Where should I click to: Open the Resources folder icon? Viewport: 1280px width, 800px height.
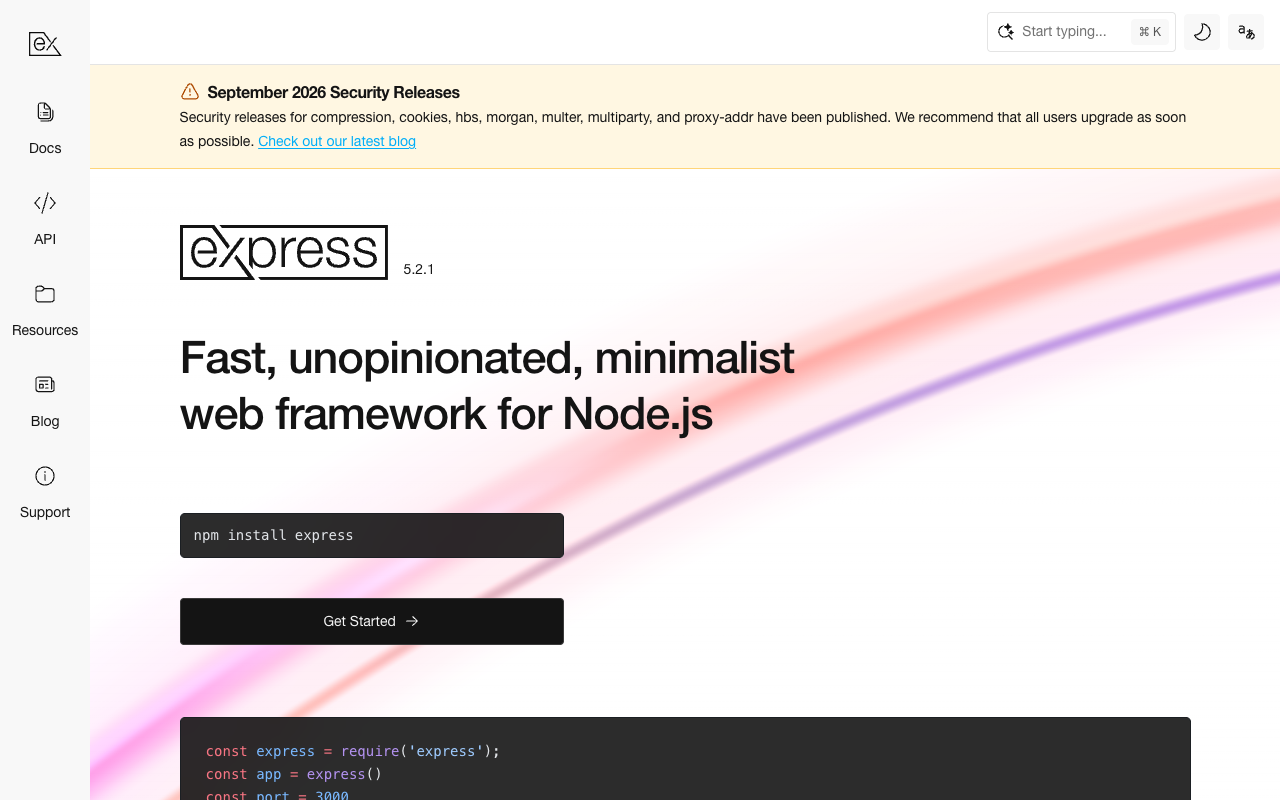[x=45, y=294]
